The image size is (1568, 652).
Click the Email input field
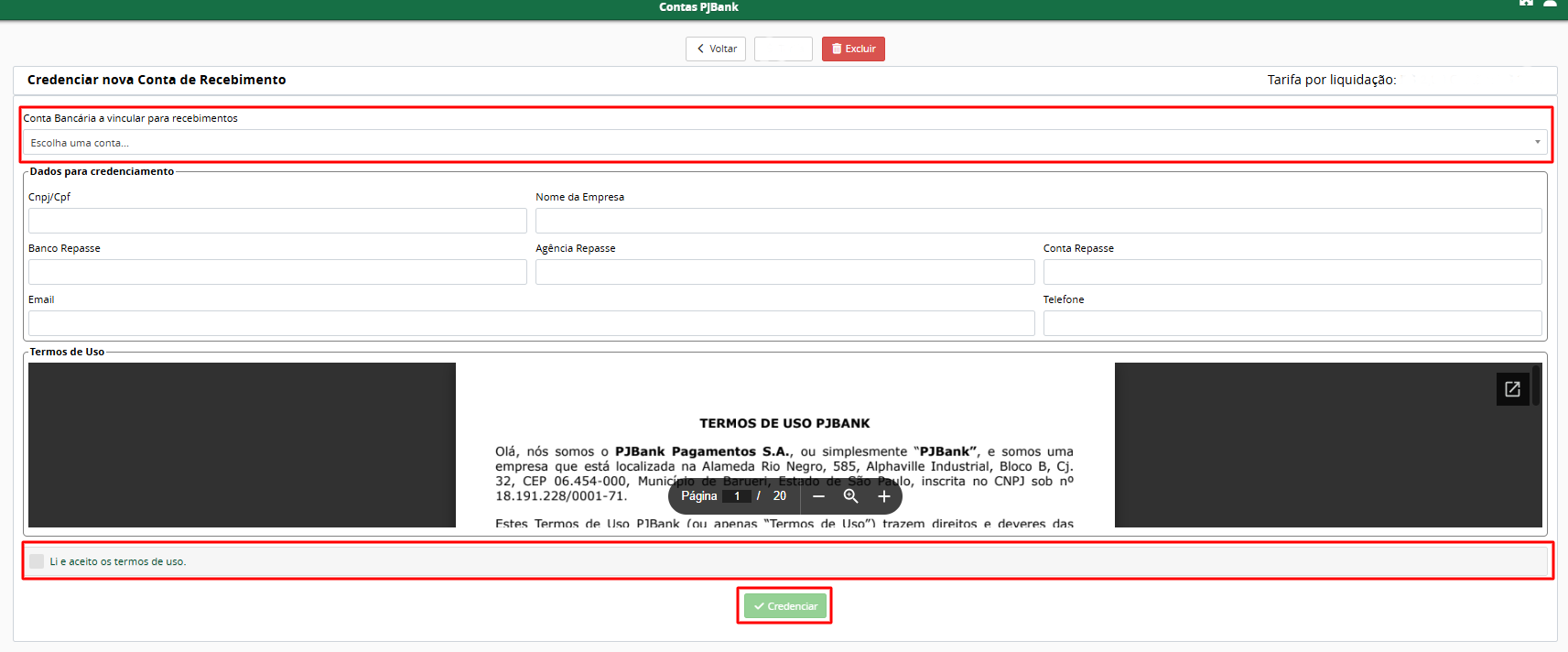click(x=532, y=323)
